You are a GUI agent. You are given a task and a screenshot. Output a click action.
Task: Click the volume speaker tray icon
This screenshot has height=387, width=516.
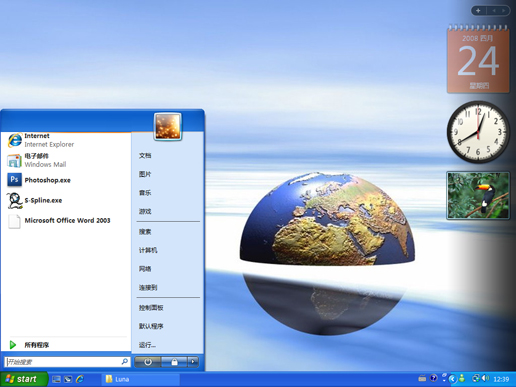point(486,378)
